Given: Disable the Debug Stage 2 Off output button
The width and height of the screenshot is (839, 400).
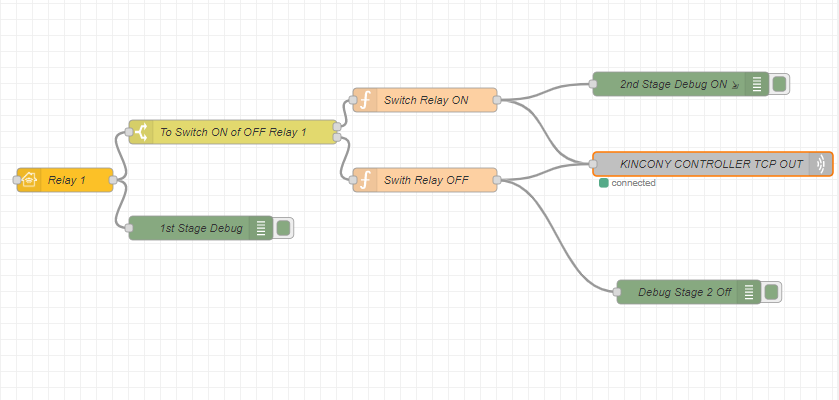Looking at the screenshot, I should coord(771,292).
